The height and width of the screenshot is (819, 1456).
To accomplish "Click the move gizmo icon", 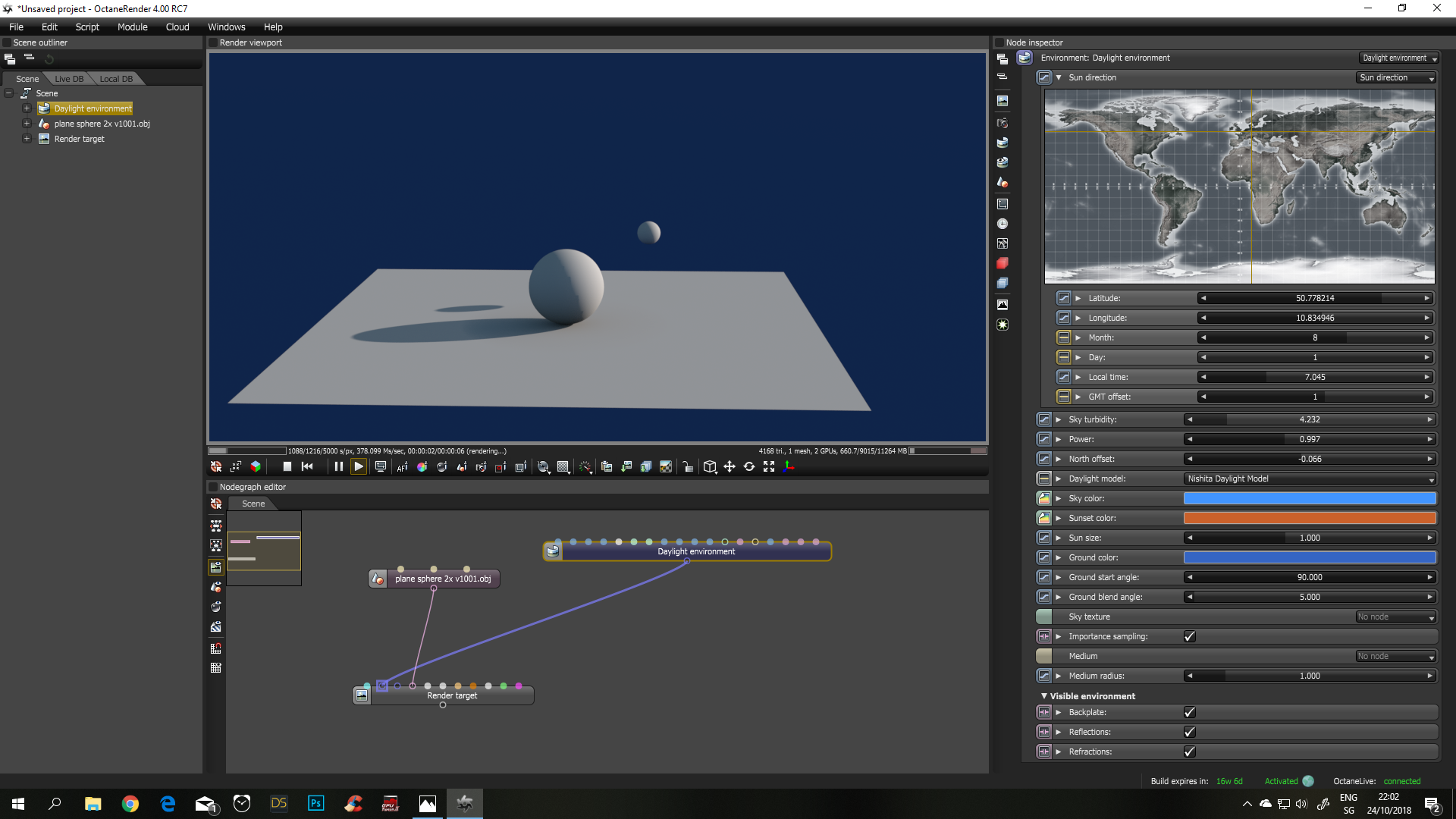I will point(730,467).
